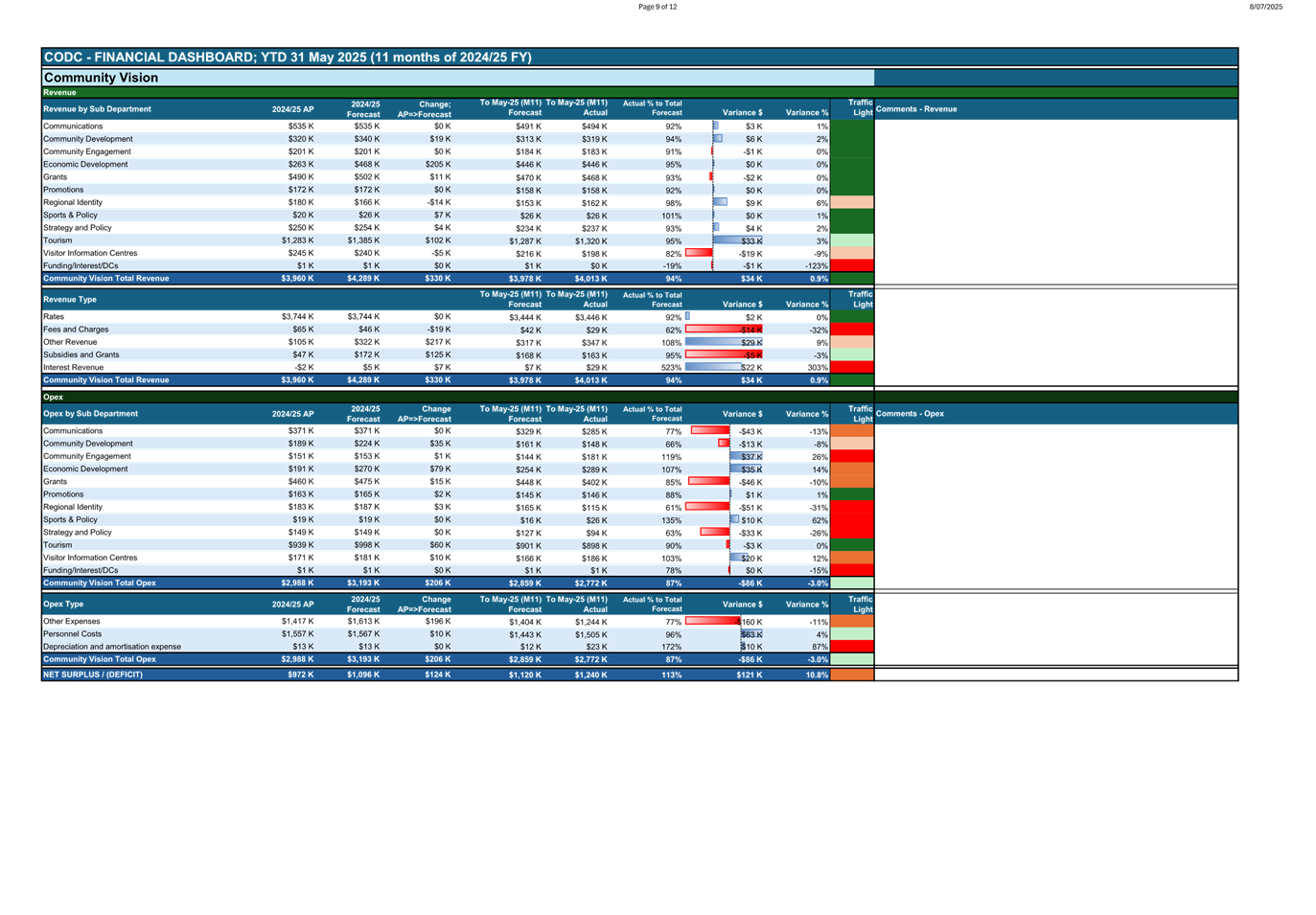This screenshot has height=915, width=1316.
Task: Click red traffic light for Fees and Charges
Action: tap(851, 330)
